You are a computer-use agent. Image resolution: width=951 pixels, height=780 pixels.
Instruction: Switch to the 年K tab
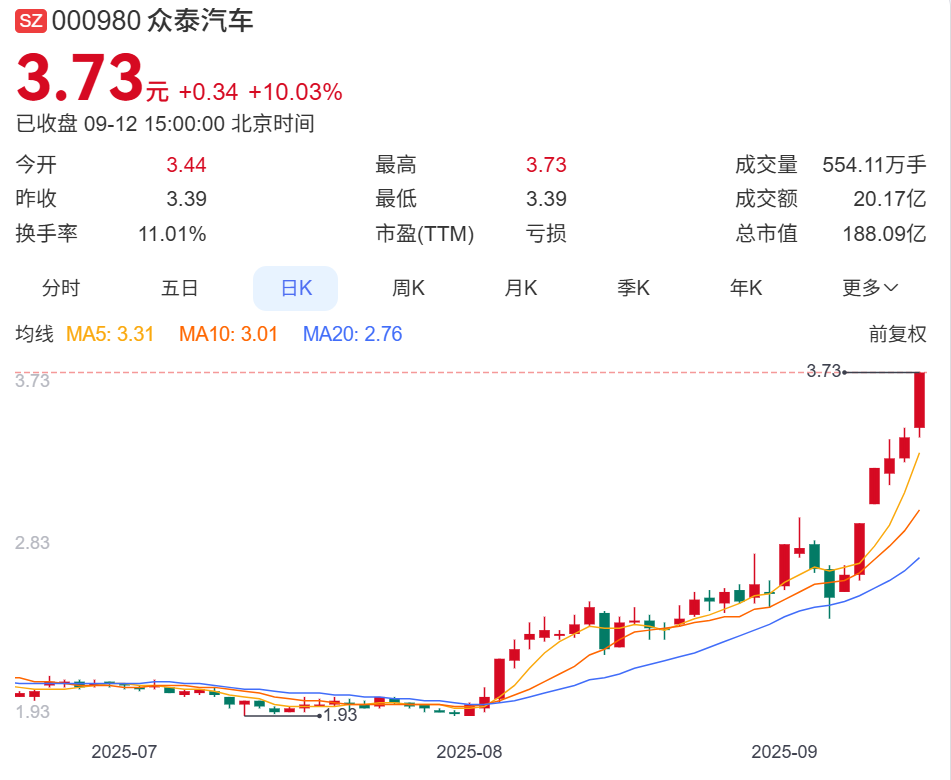tap(745, 288)
